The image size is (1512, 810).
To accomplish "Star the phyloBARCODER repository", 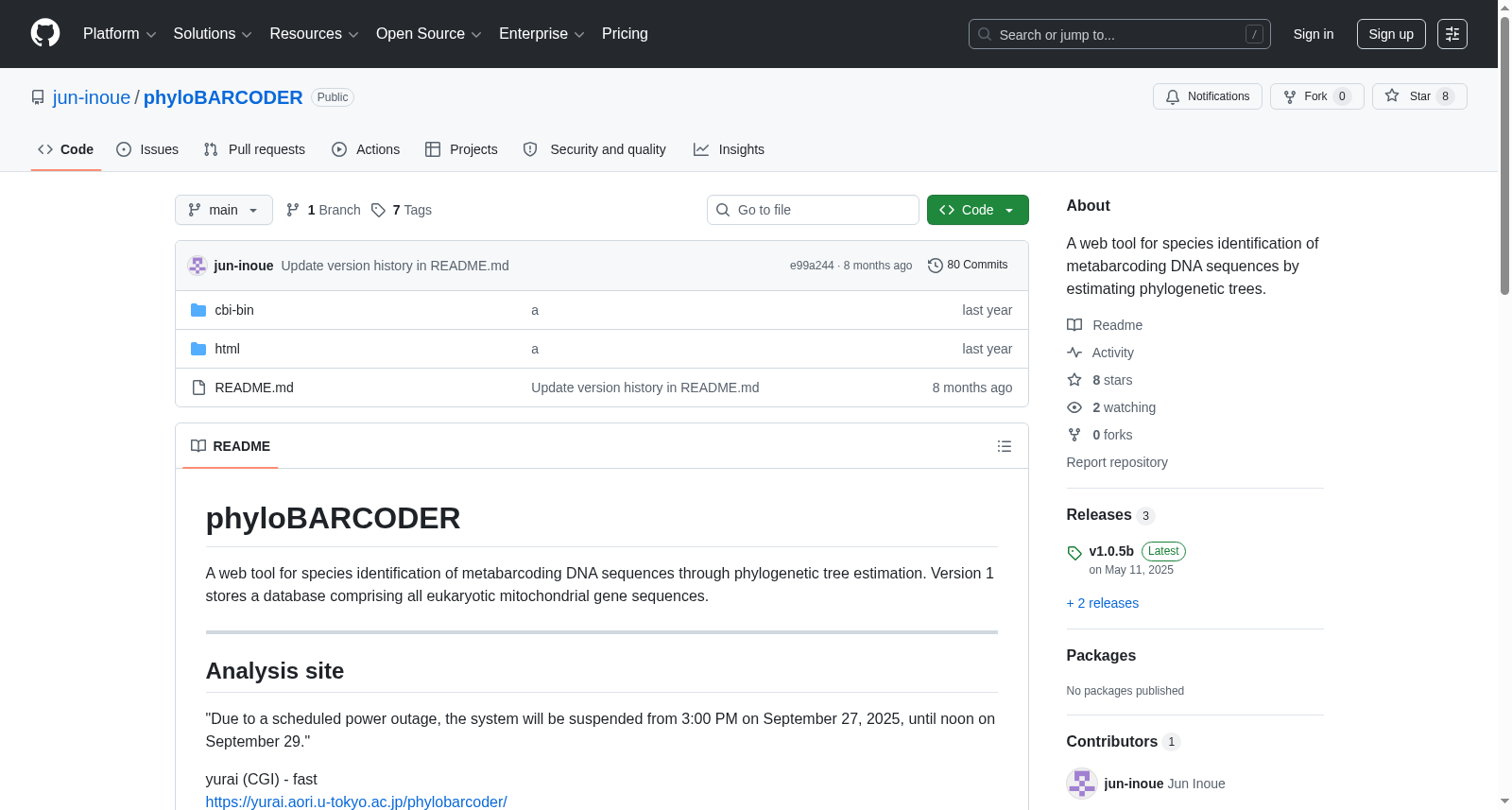I will (x=1419, y=96).
